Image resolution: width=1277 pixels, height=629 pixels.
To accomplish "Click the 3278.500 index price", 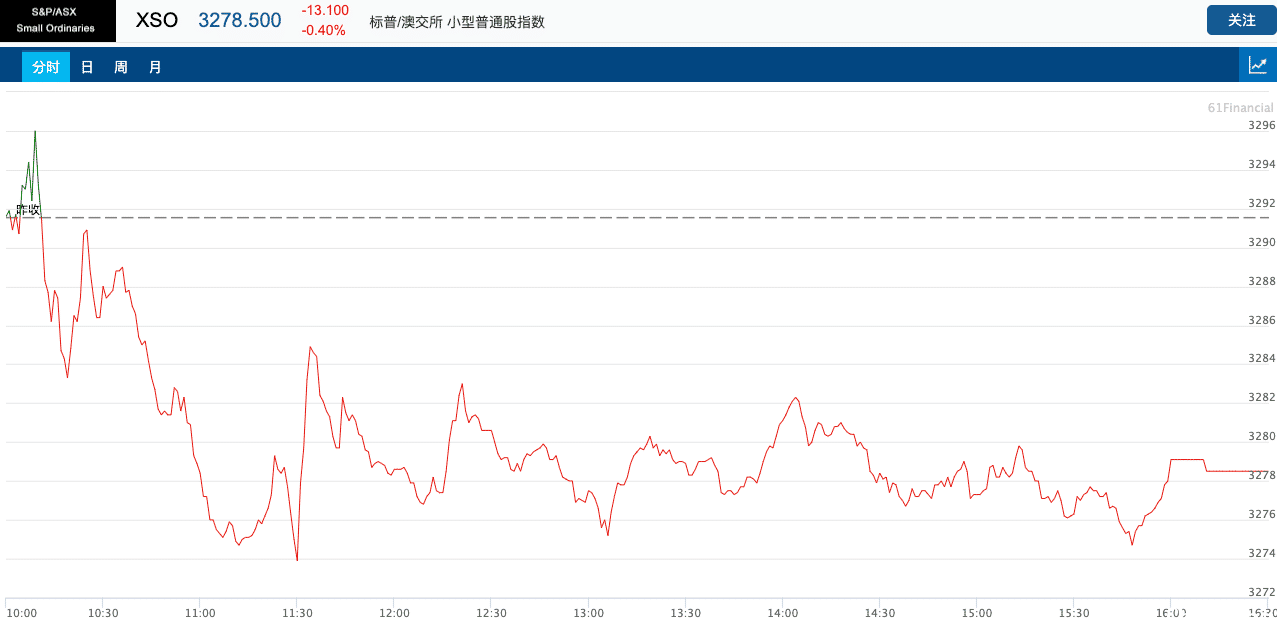I will tap(240, 20).
